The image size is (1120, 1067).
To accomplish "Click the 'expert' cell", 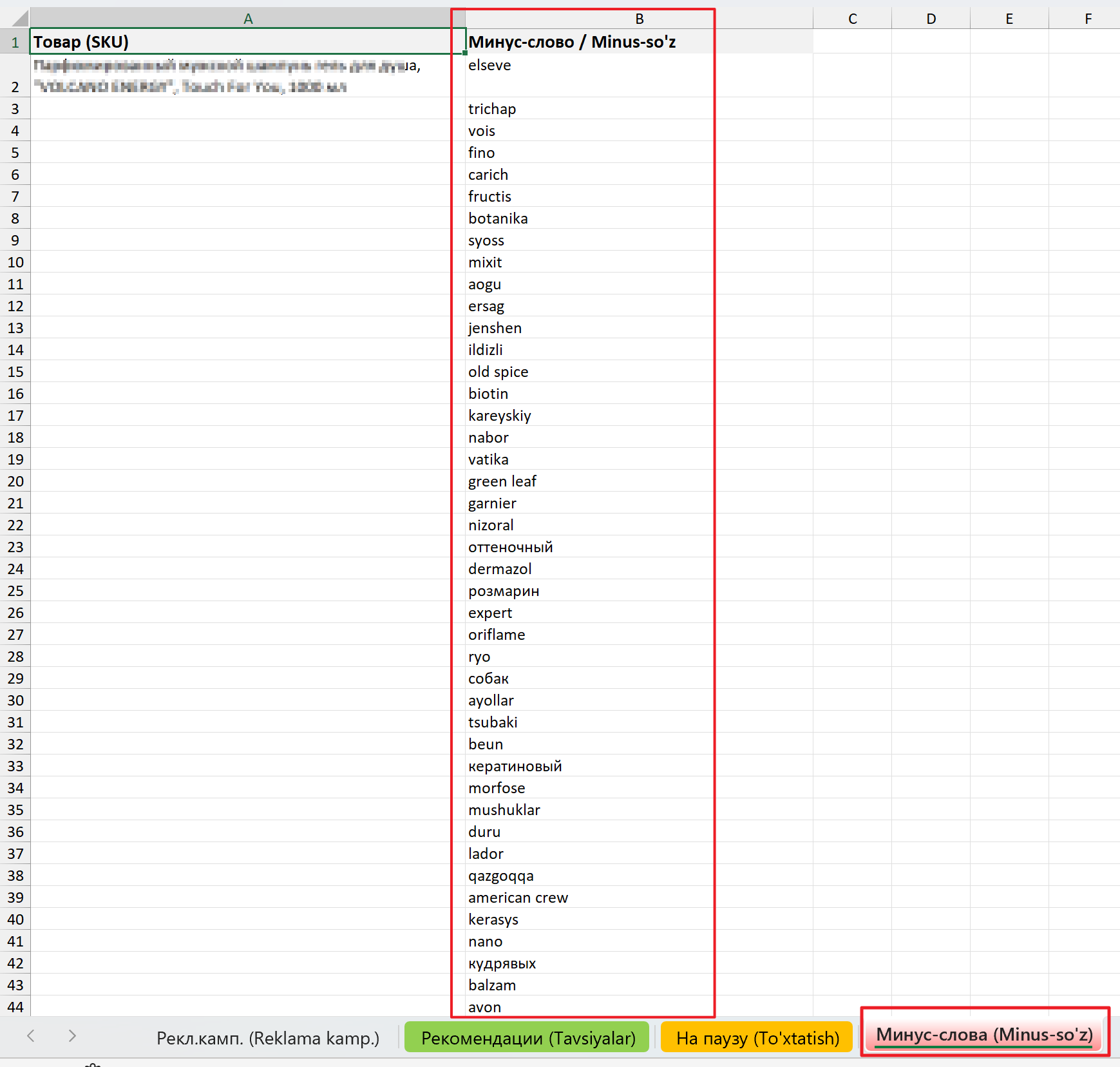I will click(639, 613).
